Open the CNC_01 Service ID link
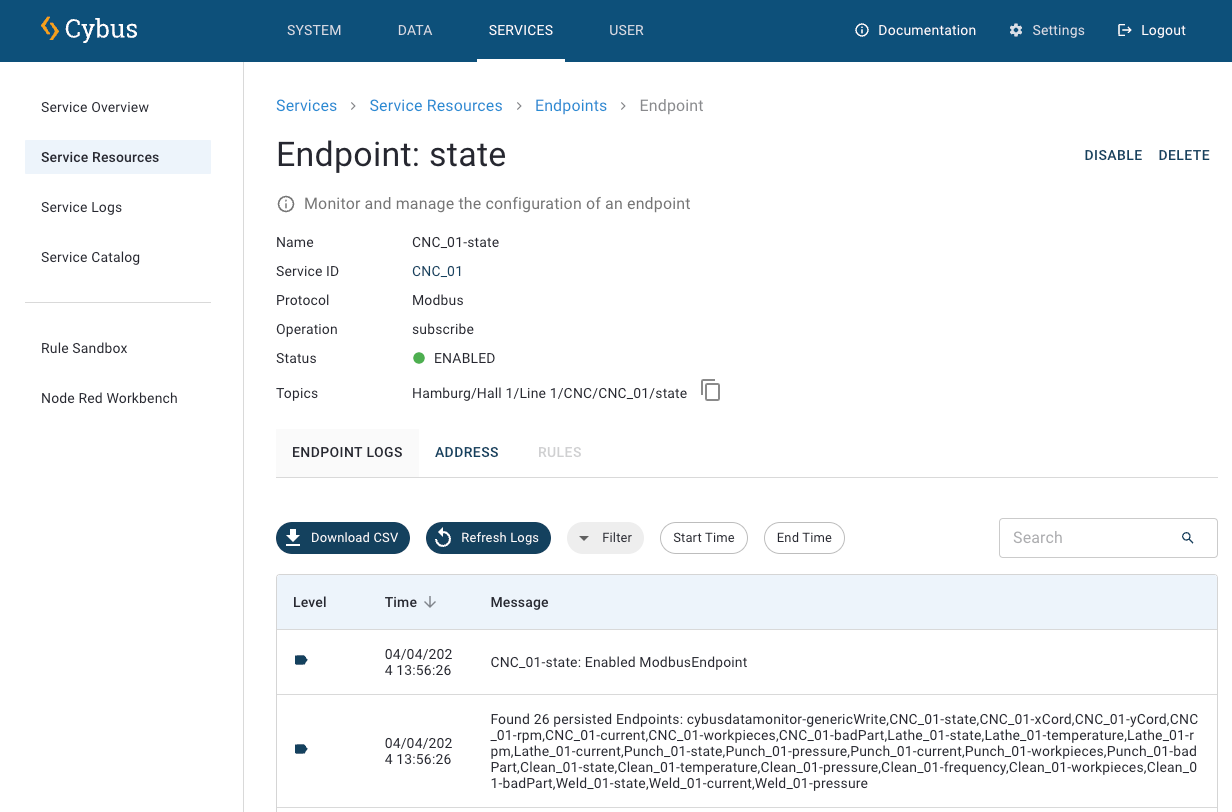 click(x=437, y=272)
